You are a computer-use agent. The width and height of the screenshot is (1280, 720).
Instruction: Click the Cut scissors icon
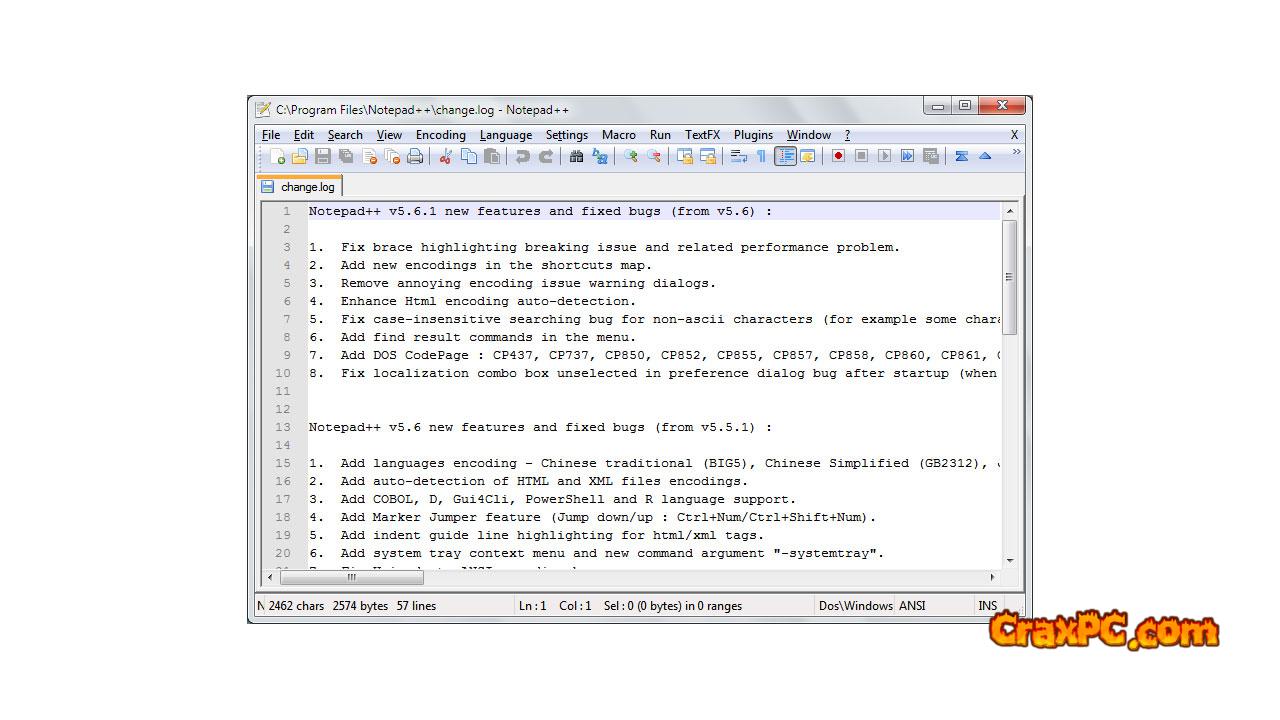[446, 156]
